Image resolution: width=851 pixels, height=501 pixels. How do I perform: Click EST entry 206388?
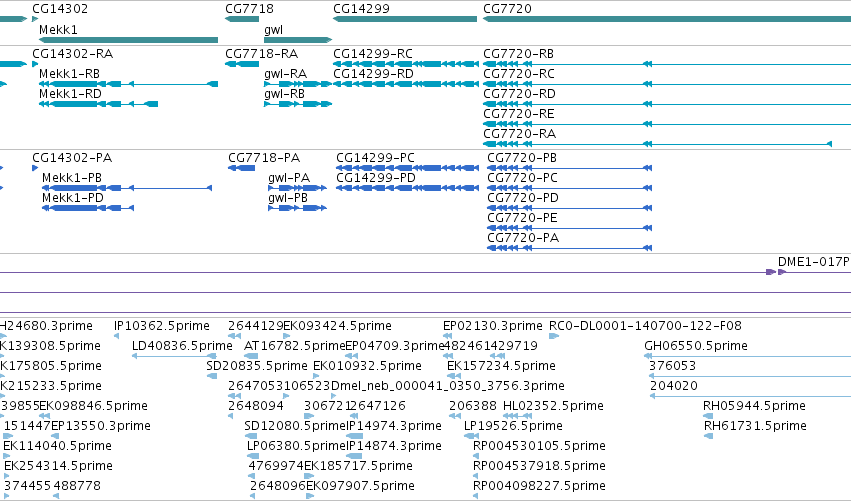point(473,406)
